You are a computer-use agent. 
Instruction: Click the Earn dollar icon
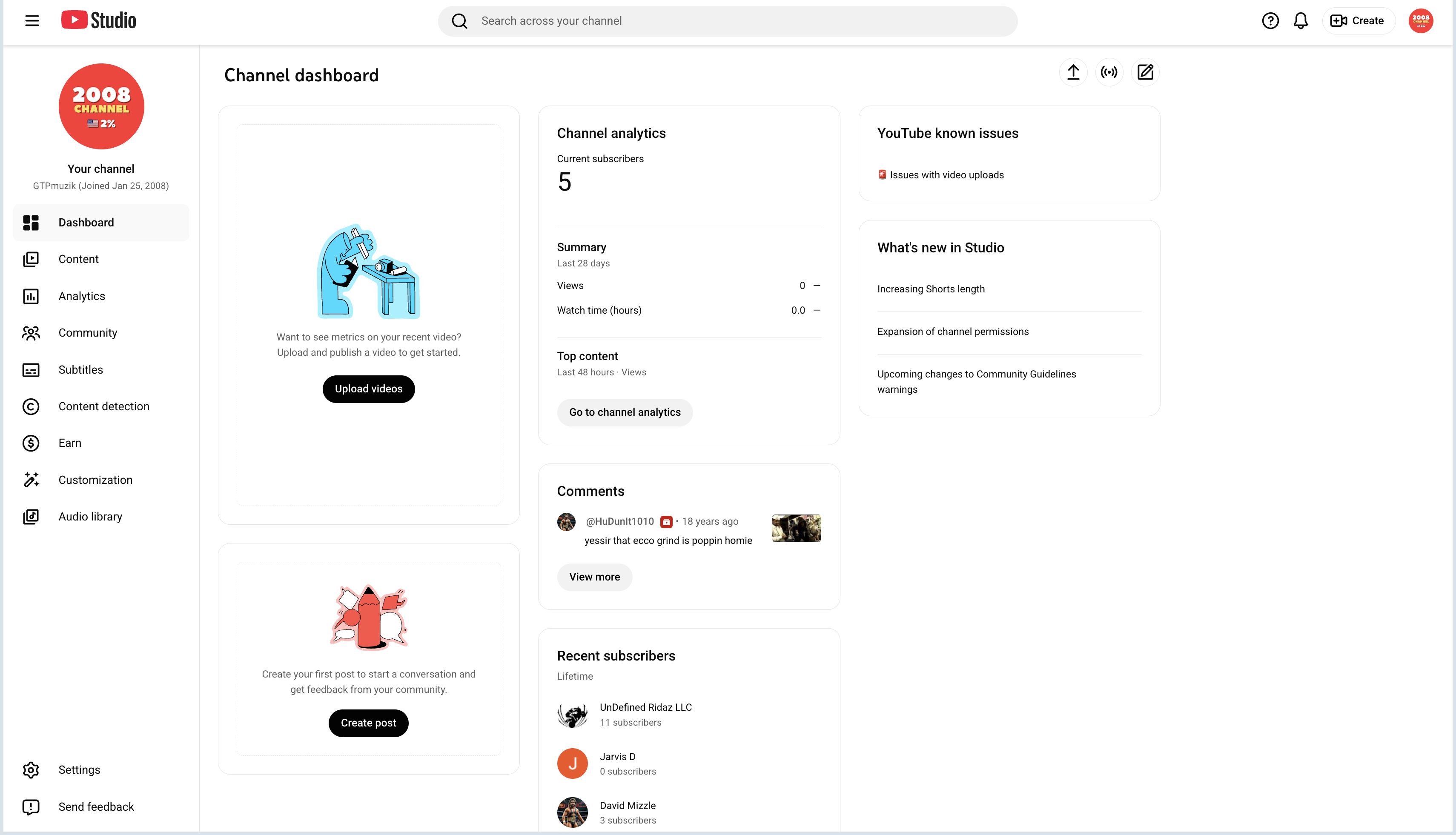31,443
